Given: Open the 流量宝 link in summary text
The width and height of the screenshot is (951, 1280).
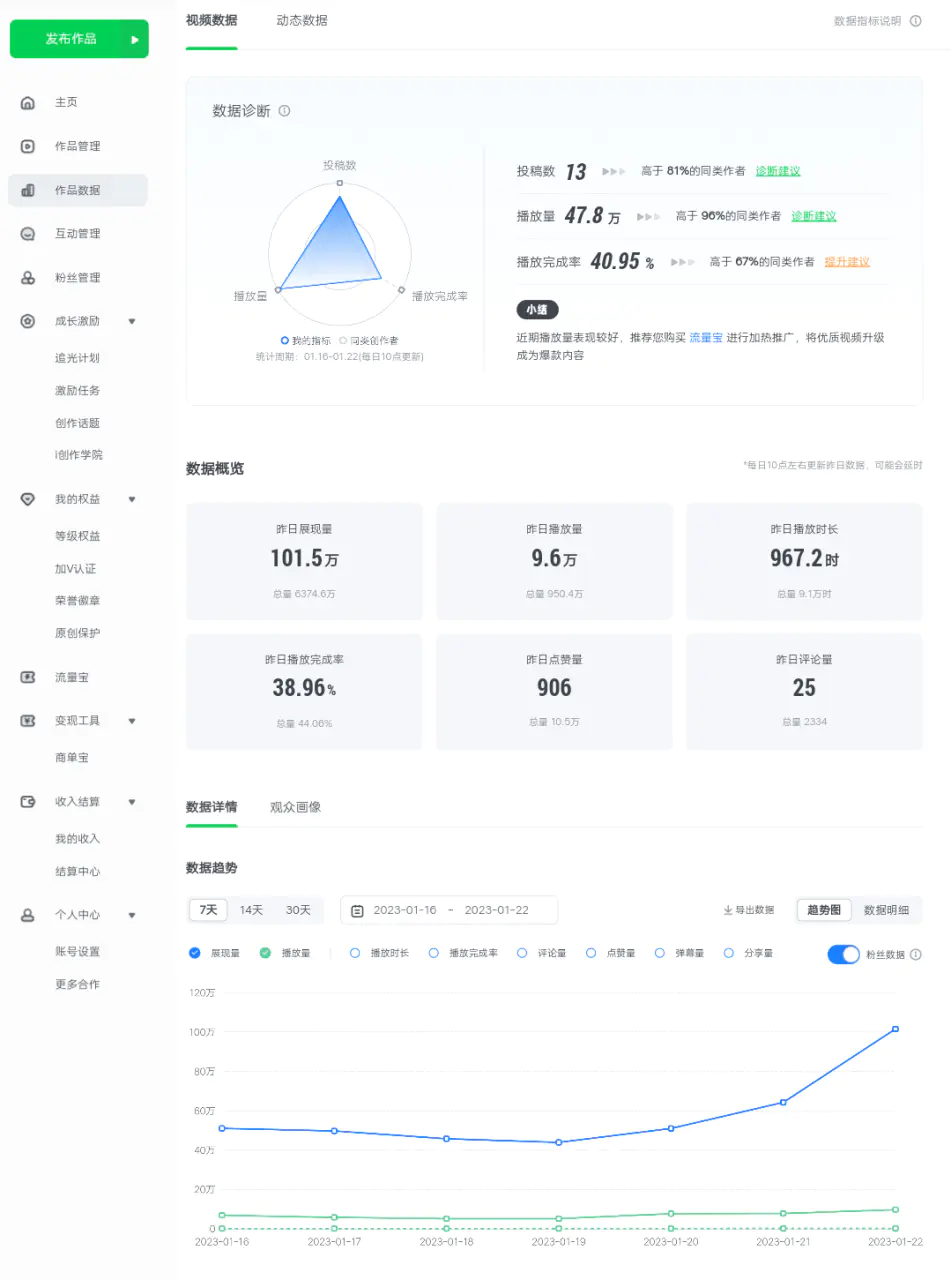Looking at the screenshot, I should point(705,338).
